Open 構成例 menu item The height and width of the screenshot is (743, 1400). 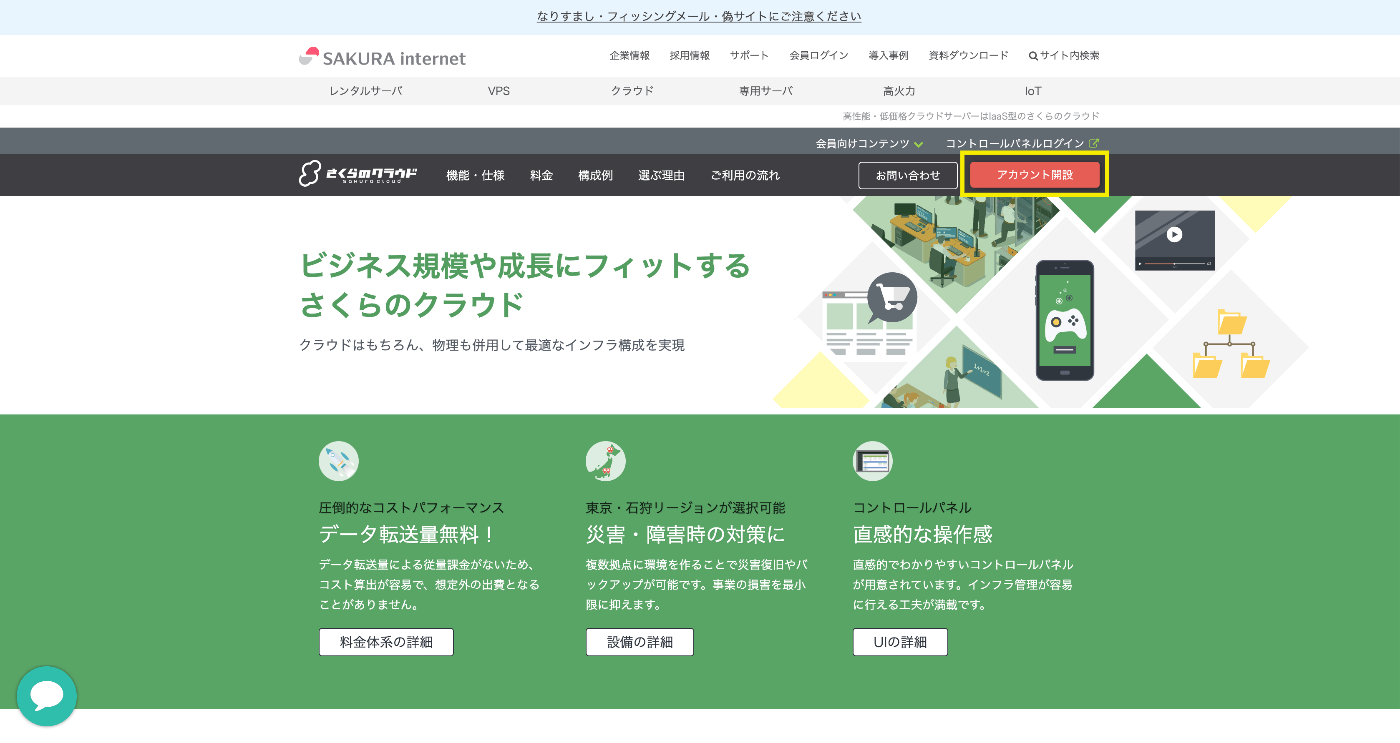pos(595,175)
